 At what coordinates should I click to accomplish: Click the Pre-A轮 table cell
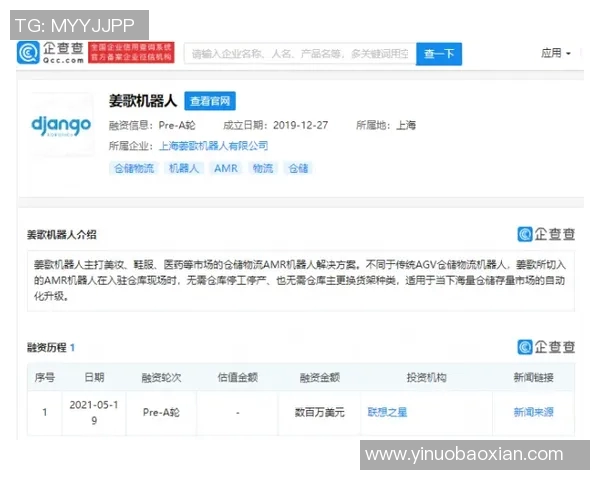point(161,412)
